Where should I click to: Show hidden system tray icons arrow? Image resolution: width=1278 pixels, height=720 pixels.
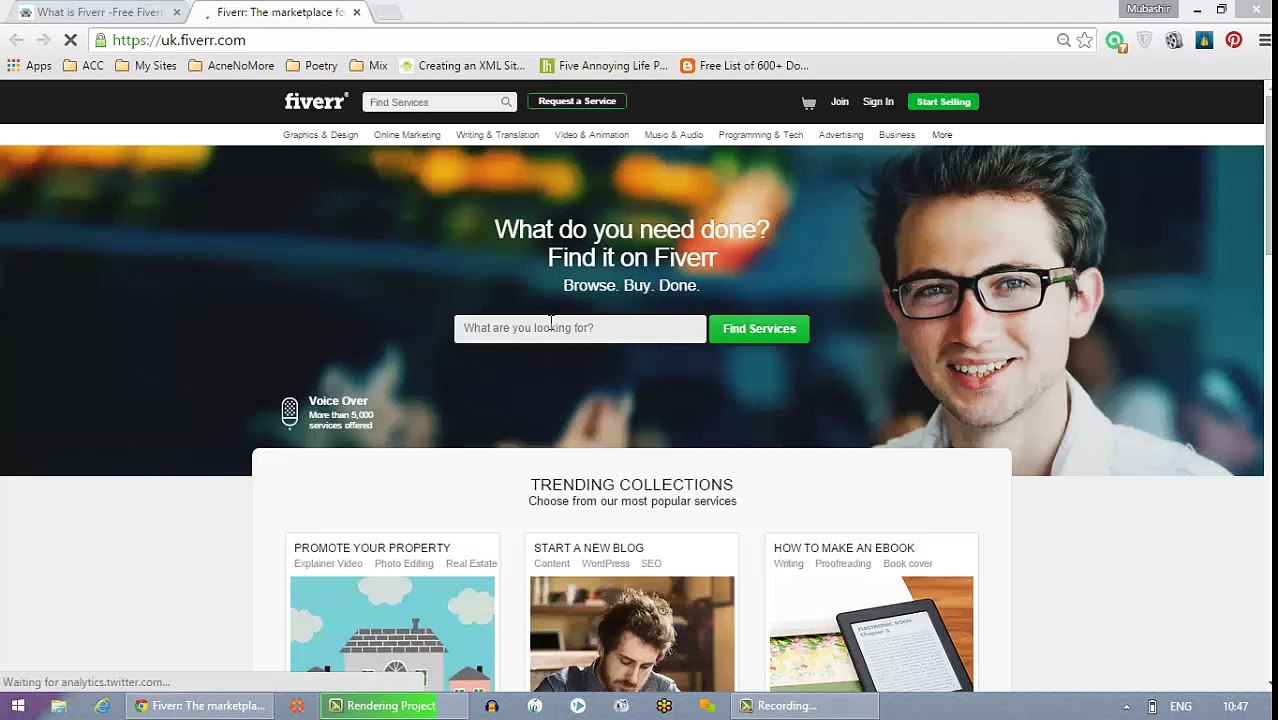[1126, 706]
